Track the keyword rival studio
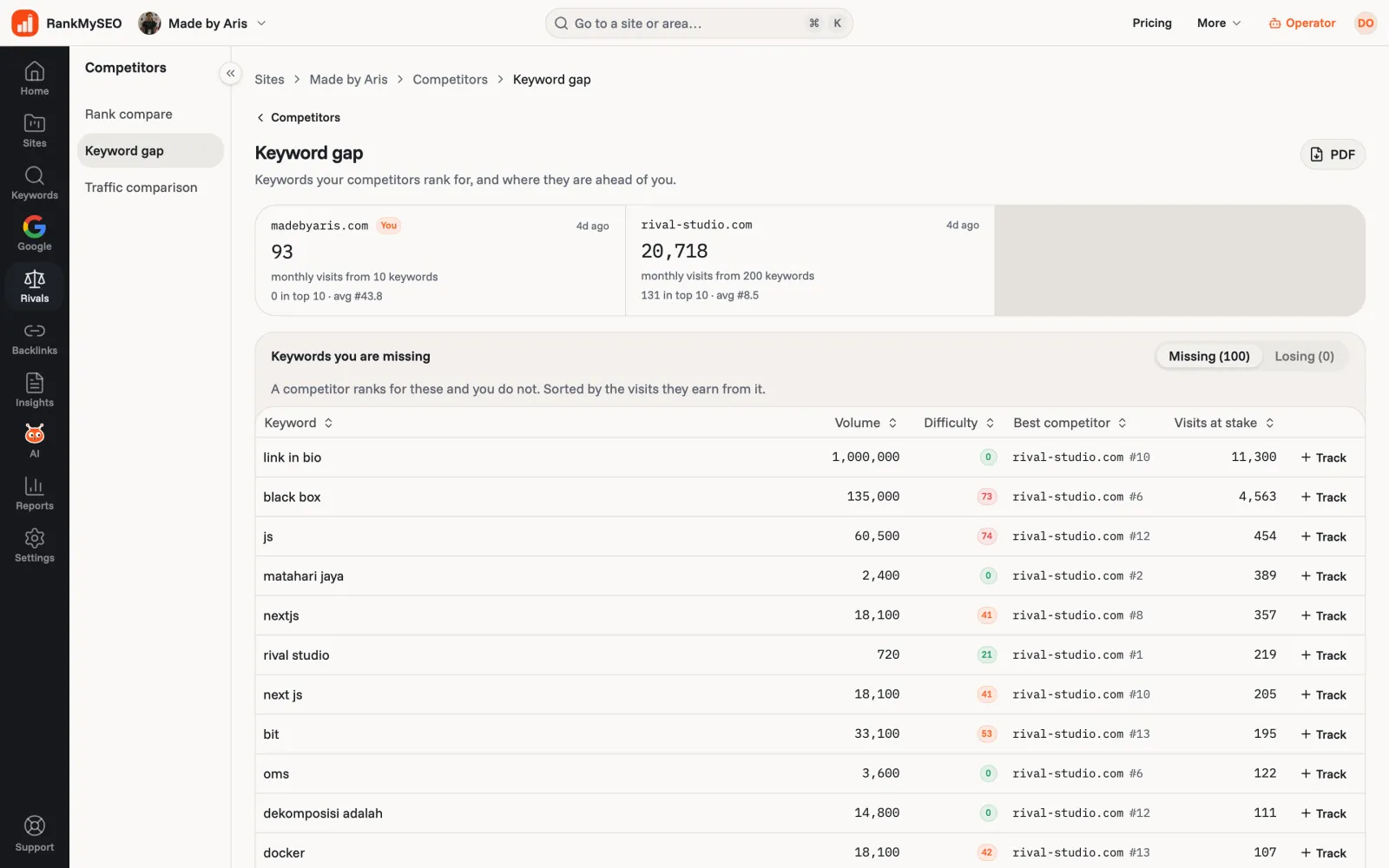1389x868 pixels. [1323, 655]
